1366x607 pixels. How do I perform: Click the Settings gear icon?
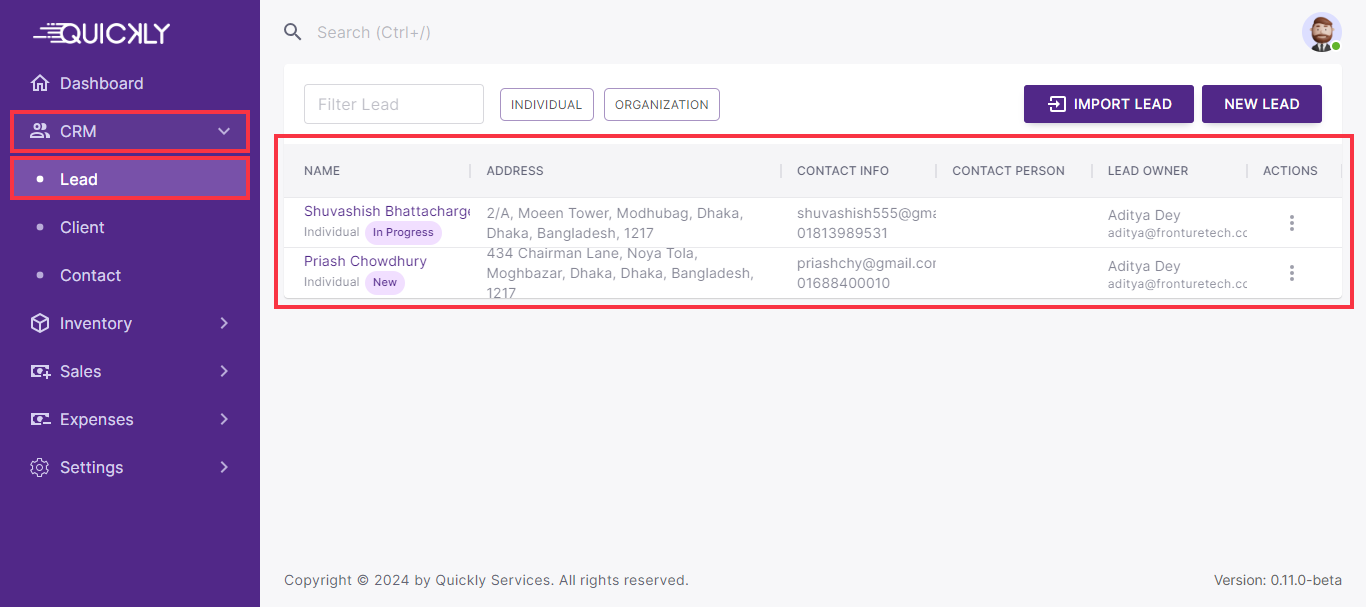pos(40,467)
